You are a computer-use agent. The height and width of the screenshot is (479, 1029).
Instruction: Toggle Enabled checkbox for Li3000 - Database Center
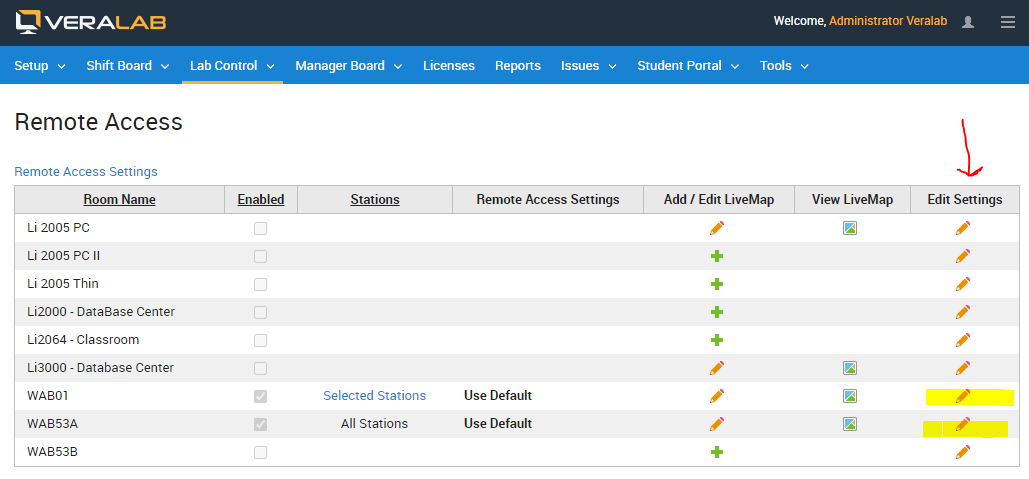(261, 368)
